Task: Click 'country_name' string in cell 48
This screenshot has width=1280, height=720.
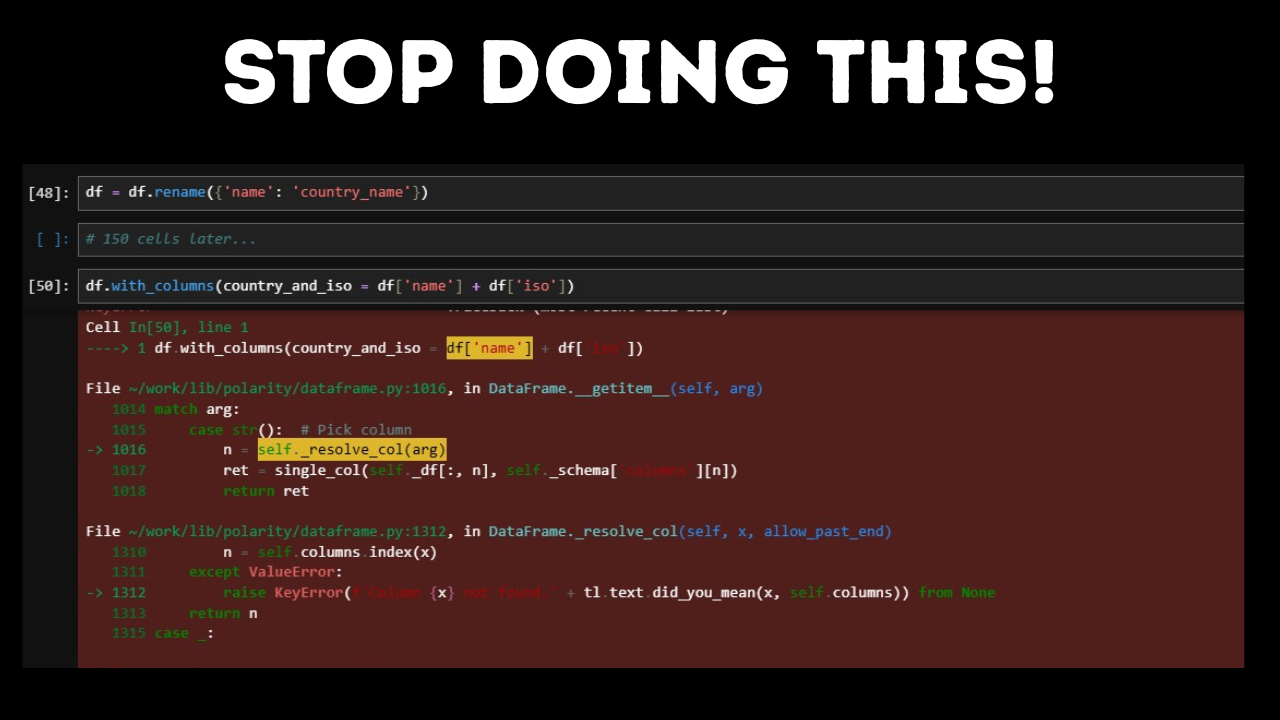Action: point(354,193)
